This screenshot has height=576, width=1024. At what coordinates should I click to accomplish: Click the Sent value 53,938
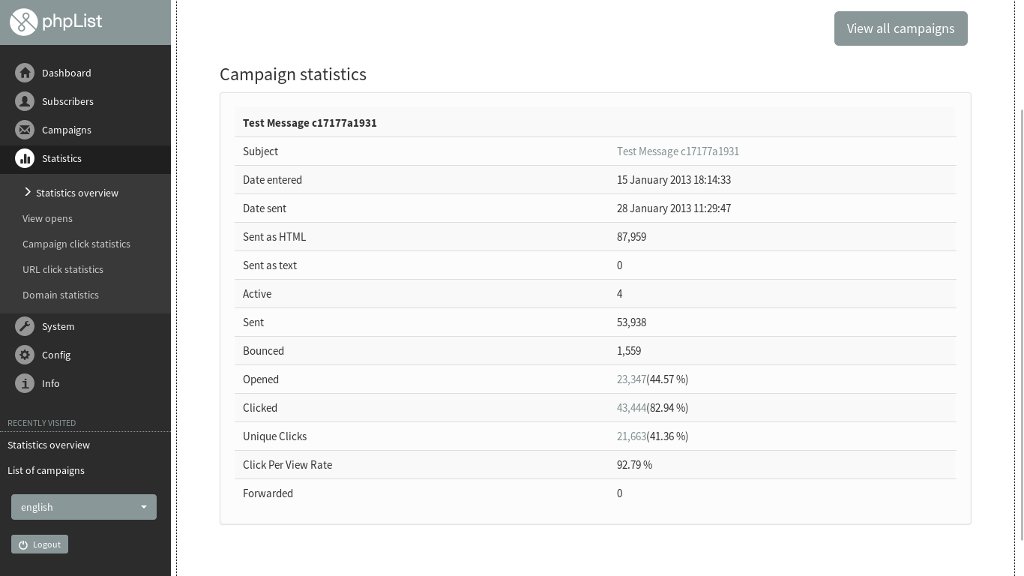click(x=632, y=322)
